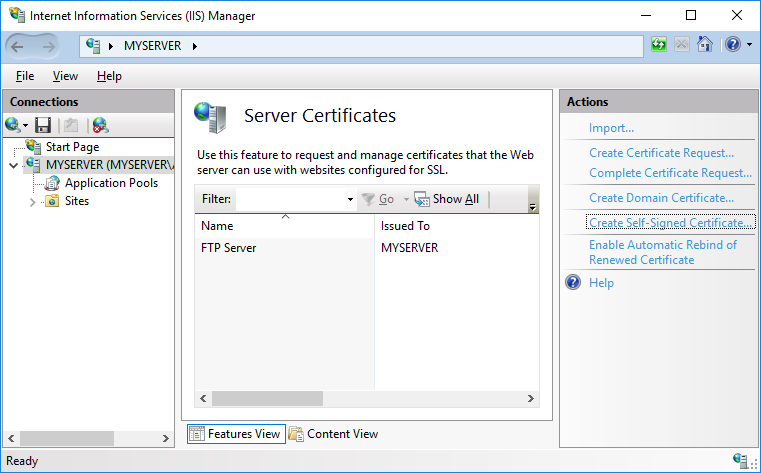
Task: Click the Import action link
Action: click(611, 128)
